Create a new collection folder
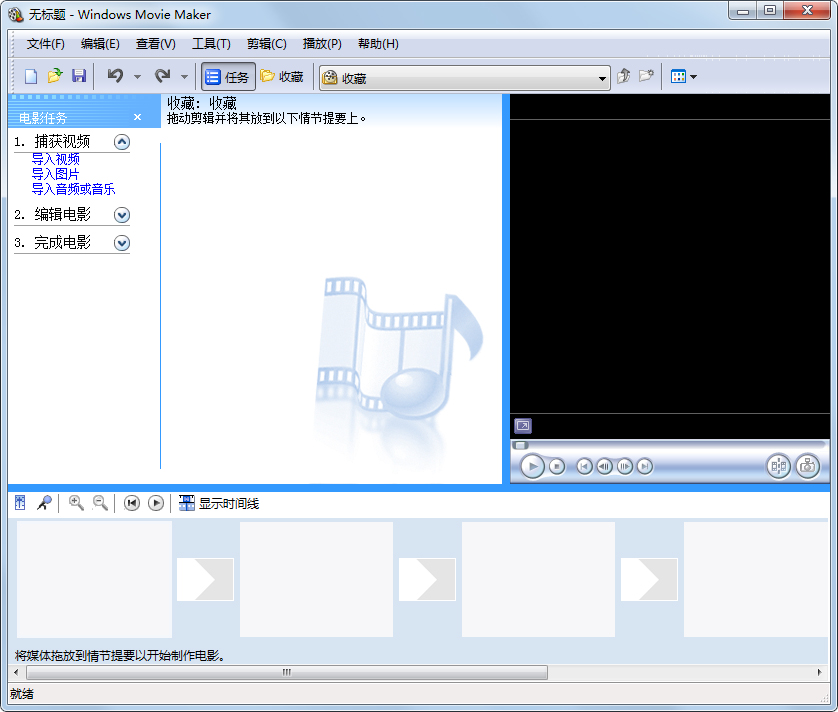 click(648, 76)
